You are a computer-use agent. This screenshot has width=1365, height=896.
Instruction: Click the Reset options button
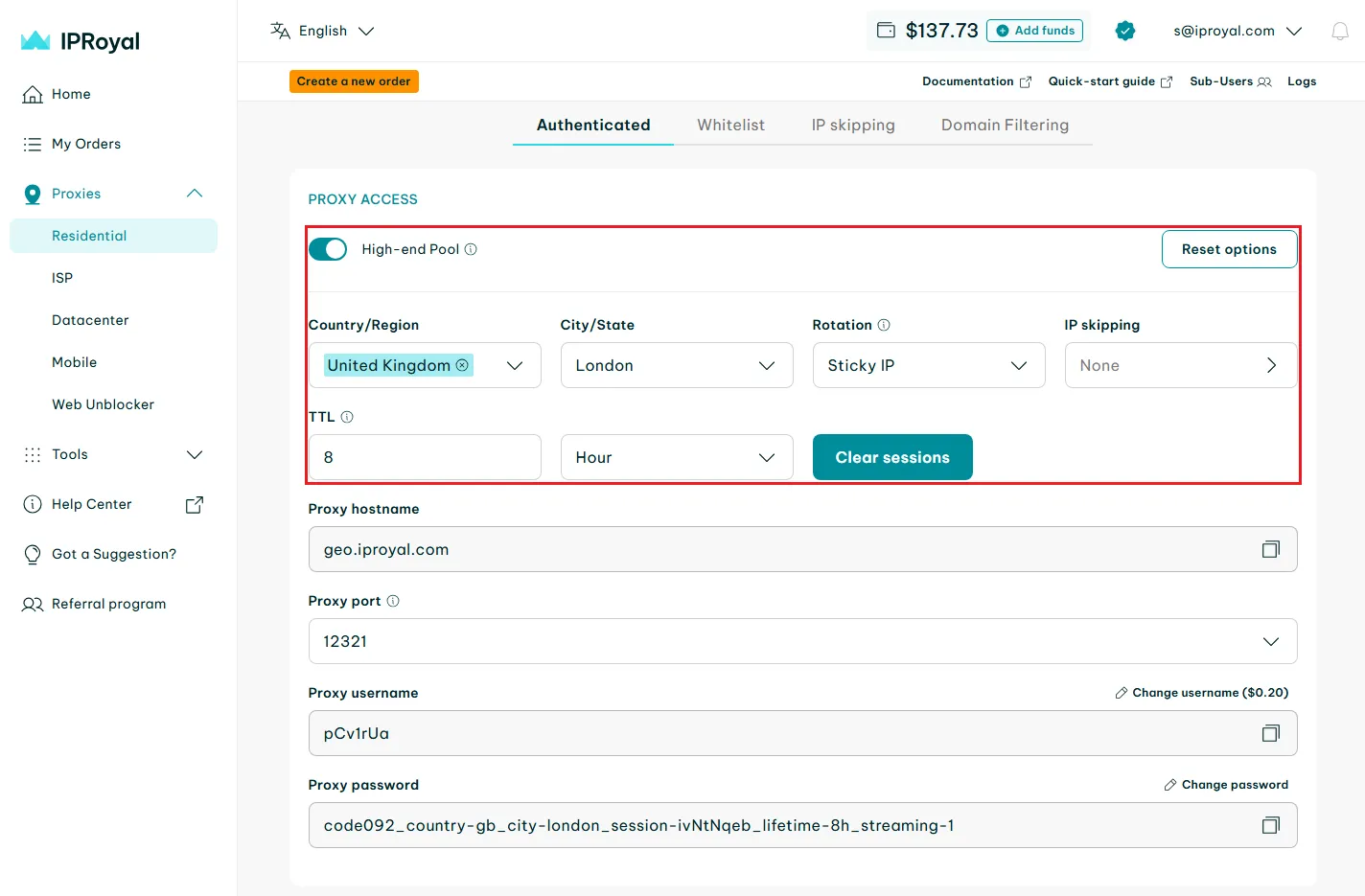click(x=1229, y=249)
